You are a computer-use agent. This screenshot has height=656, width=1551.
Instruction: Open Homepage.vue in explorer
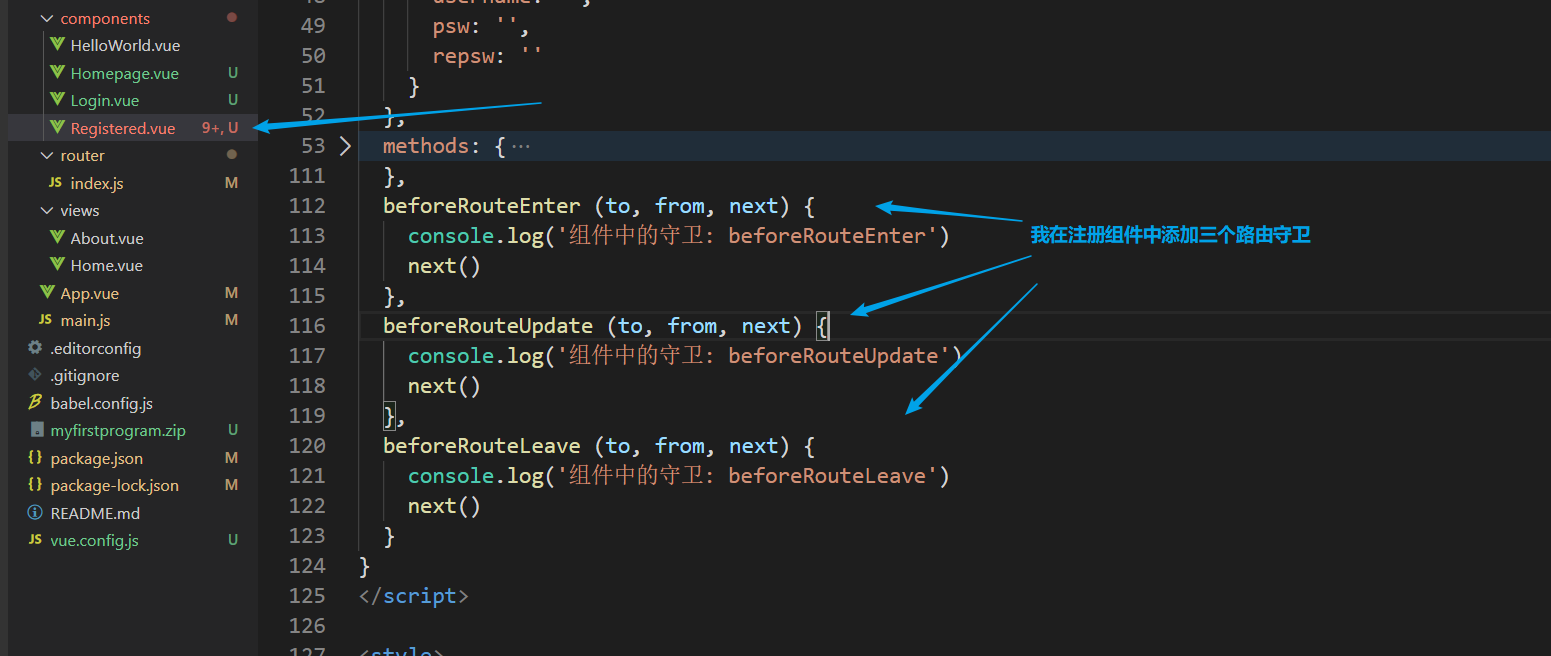[x=124, y=73]
